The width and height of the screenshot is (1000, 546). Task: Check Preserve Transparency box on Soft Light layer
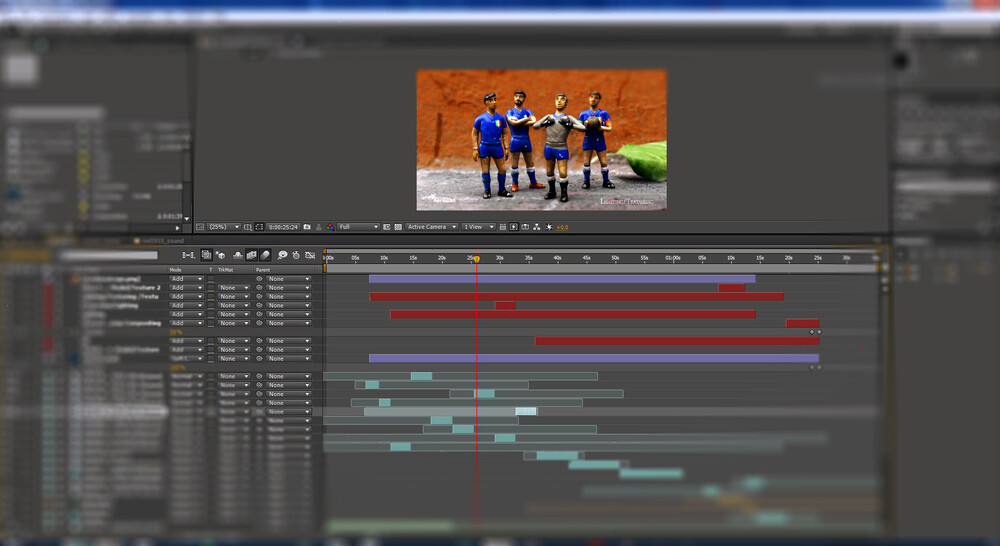point(211,358)
